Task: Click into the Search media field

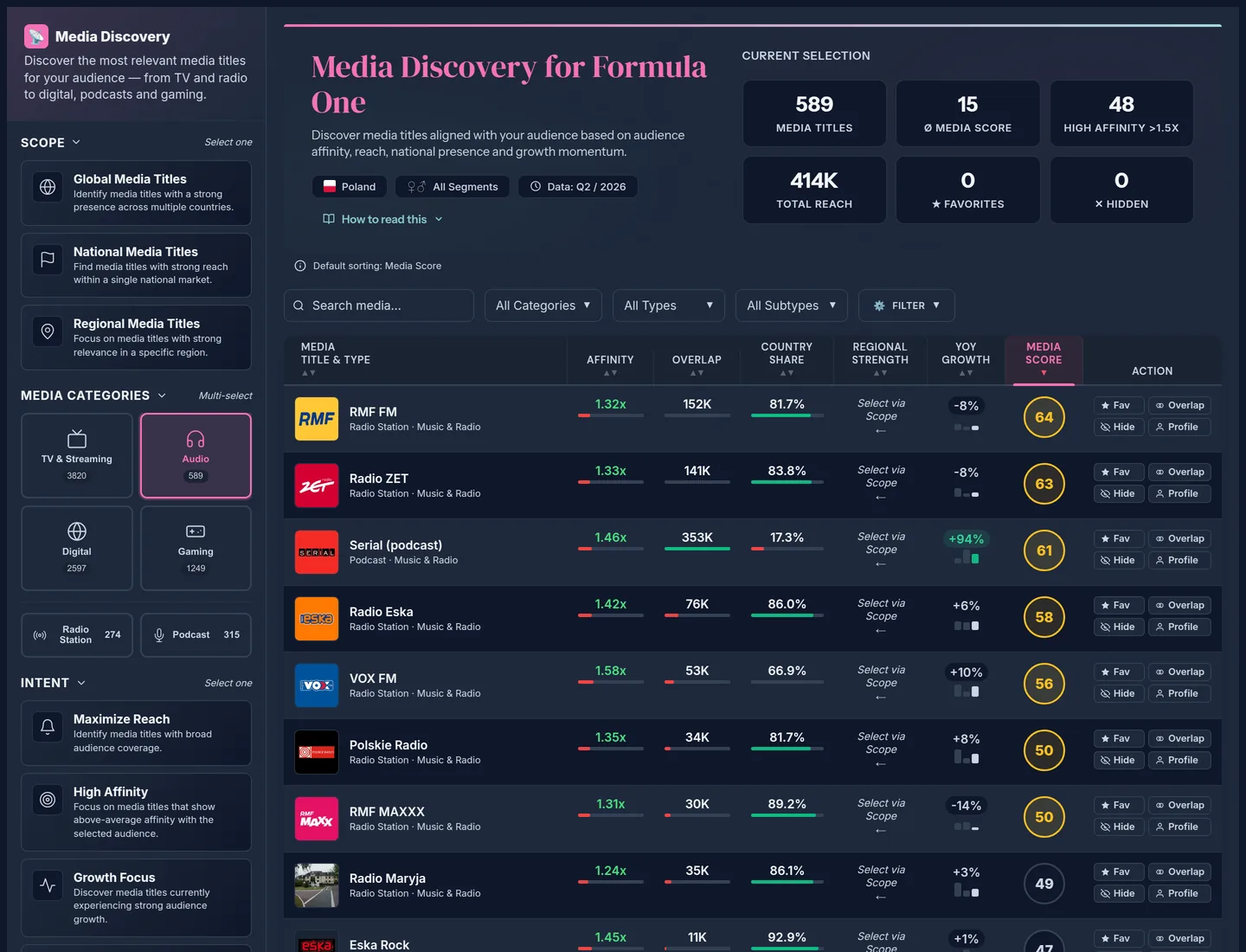Action: [379, 306]
